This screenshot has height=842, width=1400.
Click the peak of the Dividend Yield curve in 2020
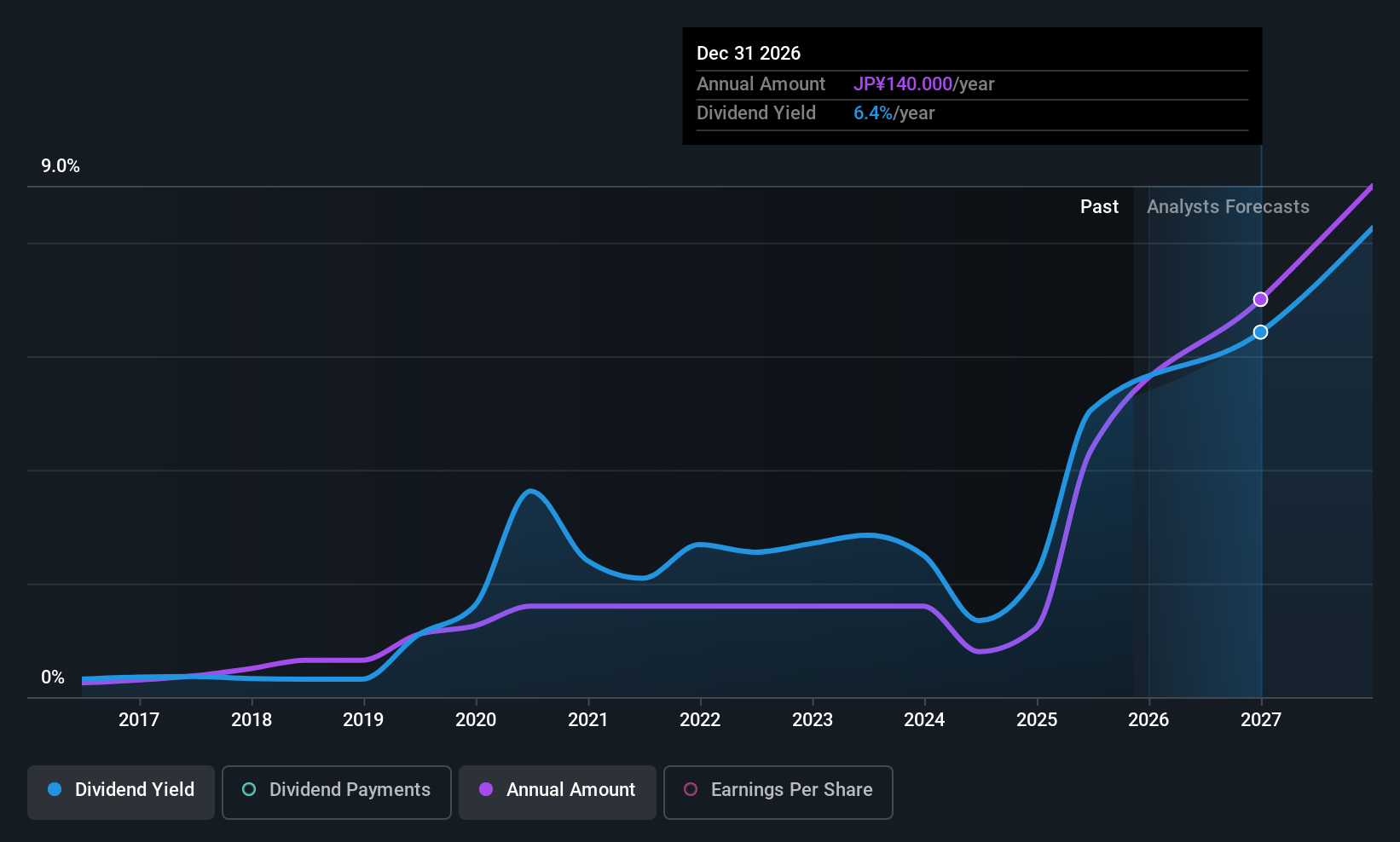tap(530, 491)
